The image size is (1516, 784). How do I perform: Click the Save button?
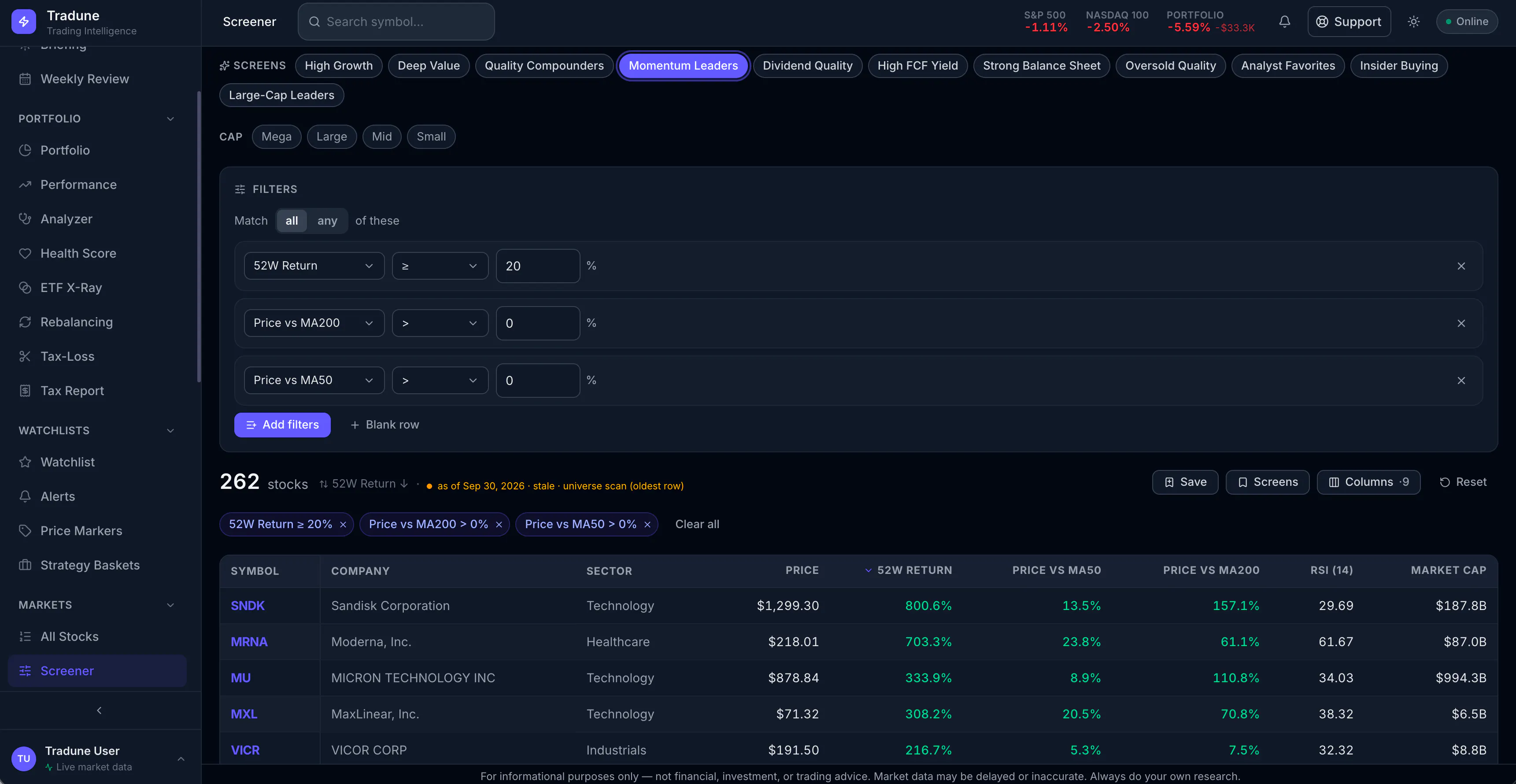pyautogui.click(x=1185, y=482)
